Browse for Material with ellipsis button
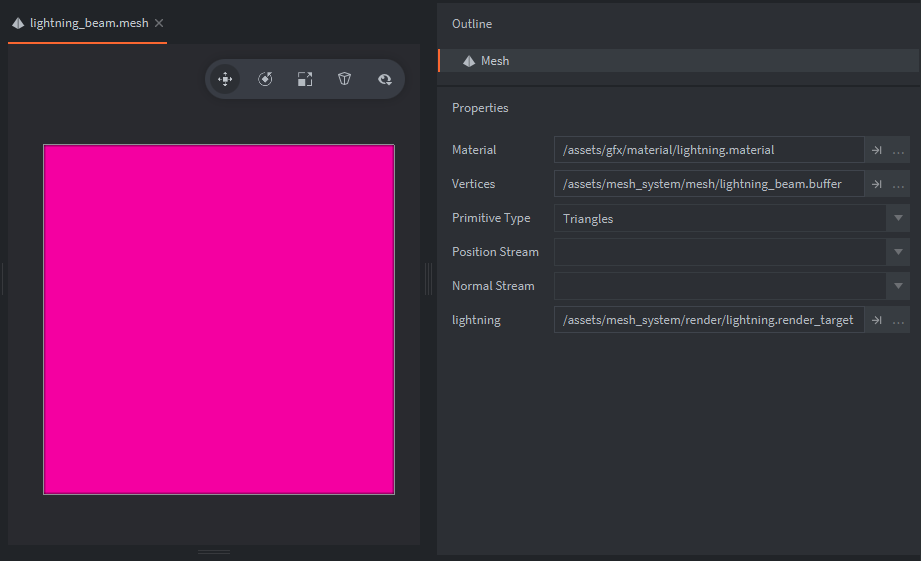This screenshot has height=561, width=921. pyautogui.click(x=898, y=150)
